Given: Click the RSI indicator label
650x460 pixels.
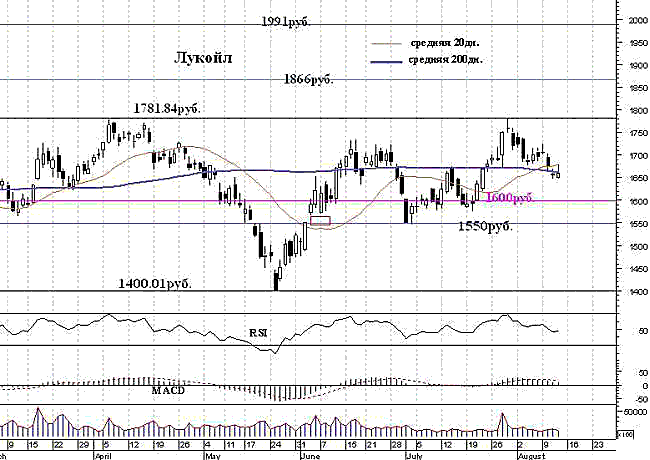Looking at the screenshot, I should coord(258,333).
